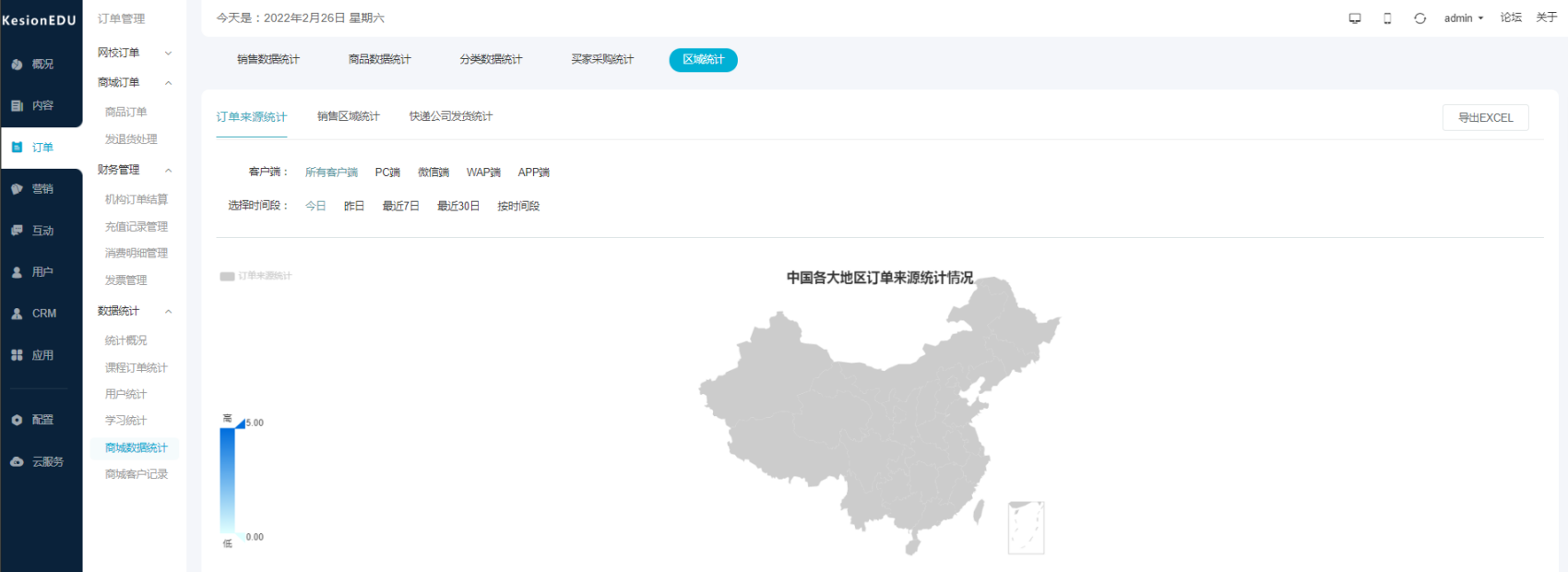The height and width of the screenshot is (572, 1568).
Task: Toggle the 订单来源统计 chart legend
Action: click(x=255, y=276)
